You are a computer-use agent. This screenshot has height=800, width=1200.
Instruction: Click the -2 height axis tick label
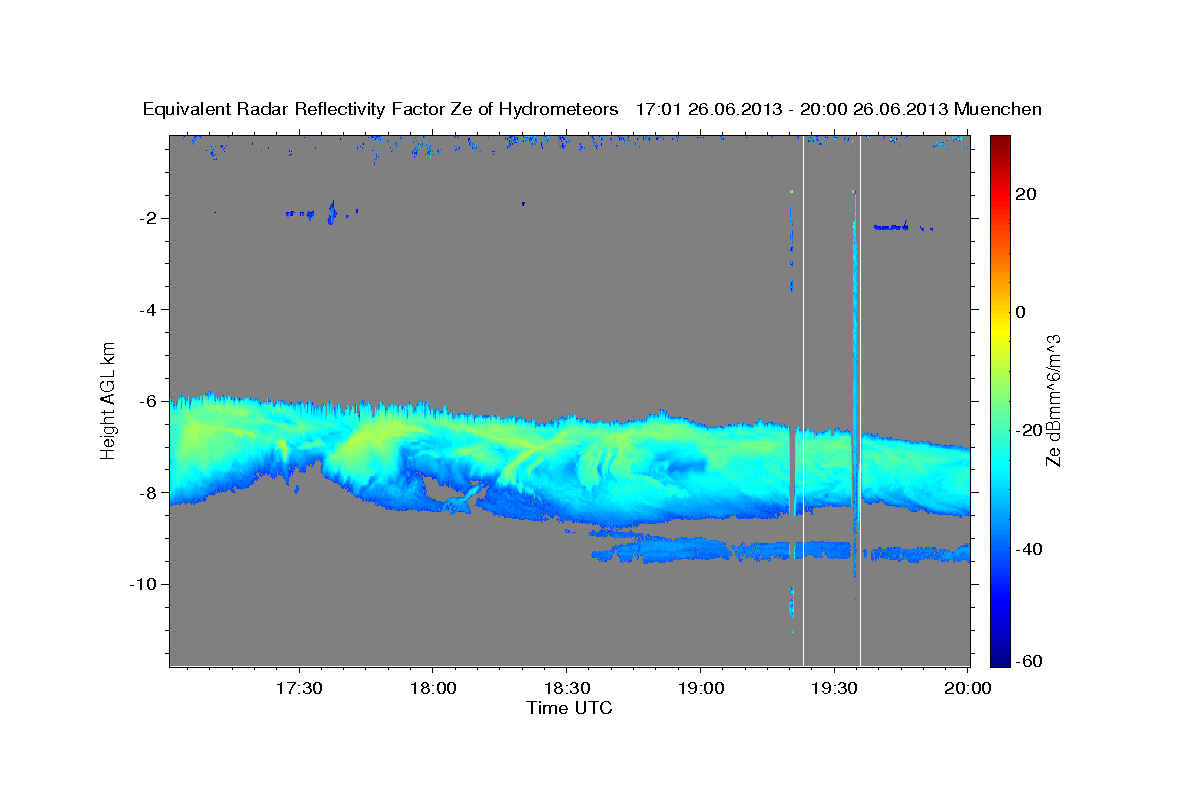[146, 218]
